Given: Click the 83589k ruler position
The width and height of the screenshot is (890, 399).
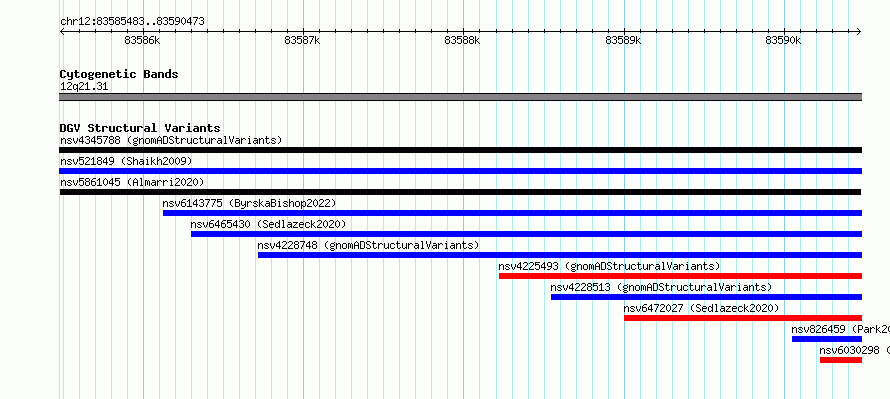Looking at the screenshot, I should (623, 40).
